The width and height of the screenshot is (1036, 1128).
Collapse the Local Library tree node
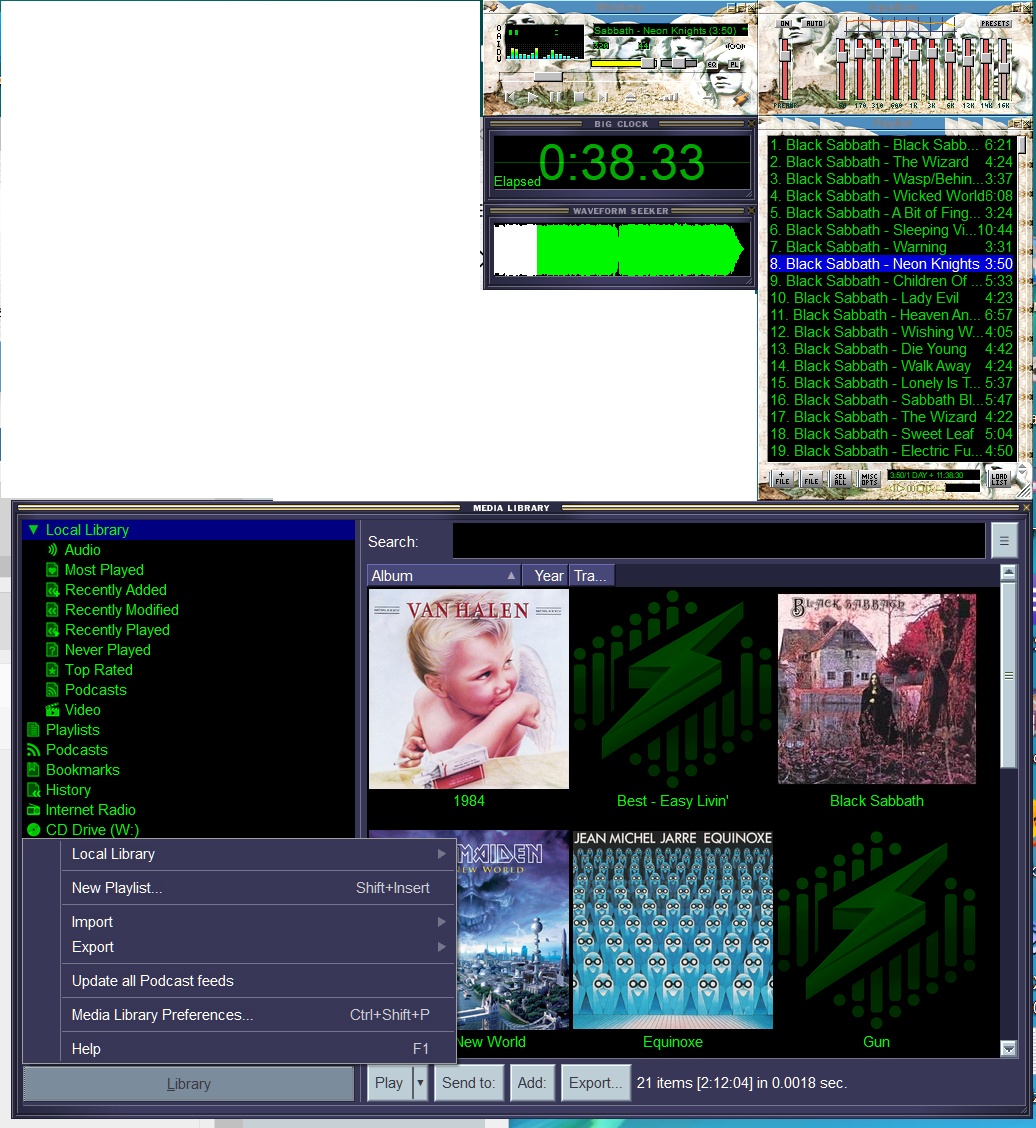(33, 529)
